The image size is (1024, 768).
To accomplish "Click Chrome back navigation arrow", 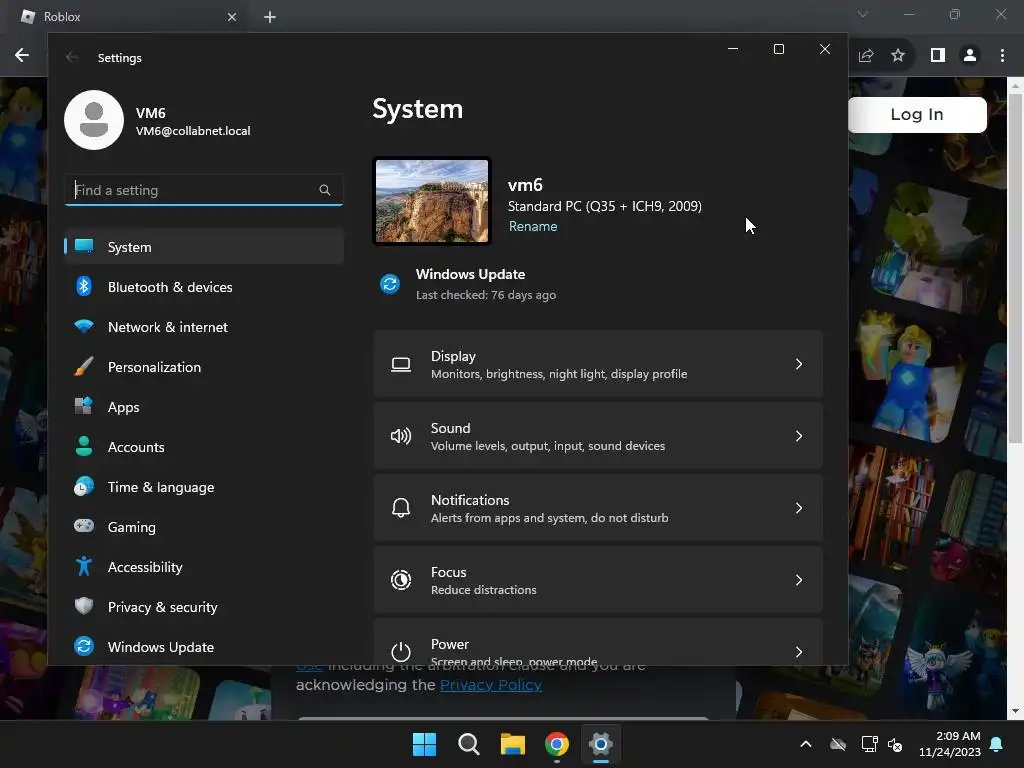I will pos(22,56).
